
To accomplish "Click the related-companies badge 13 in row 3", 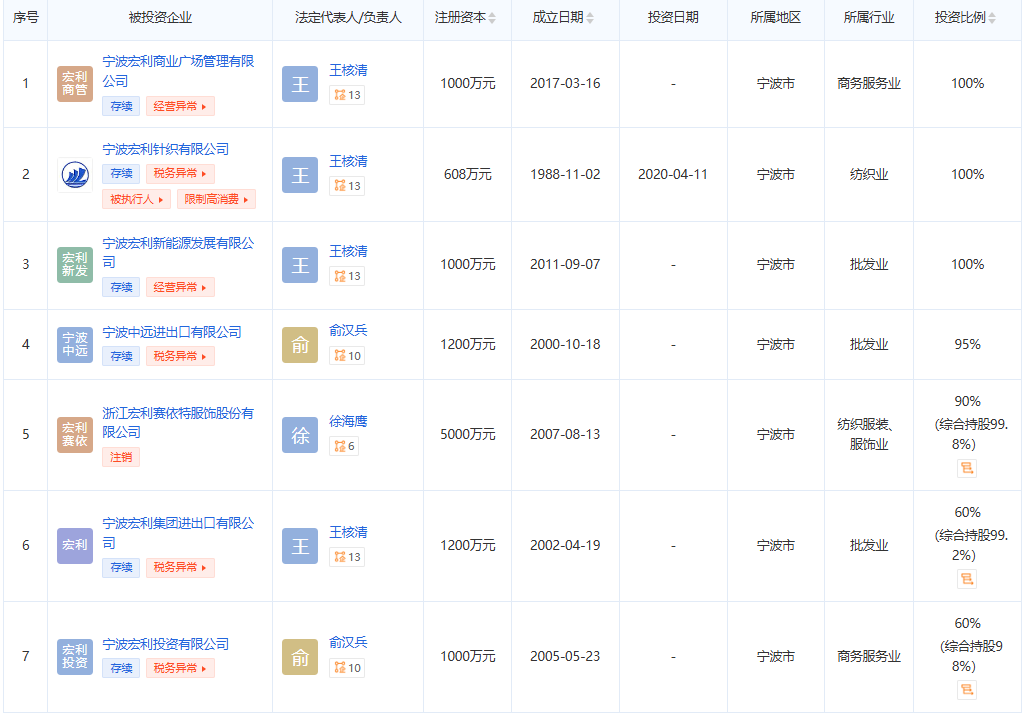I will (347, 276).
